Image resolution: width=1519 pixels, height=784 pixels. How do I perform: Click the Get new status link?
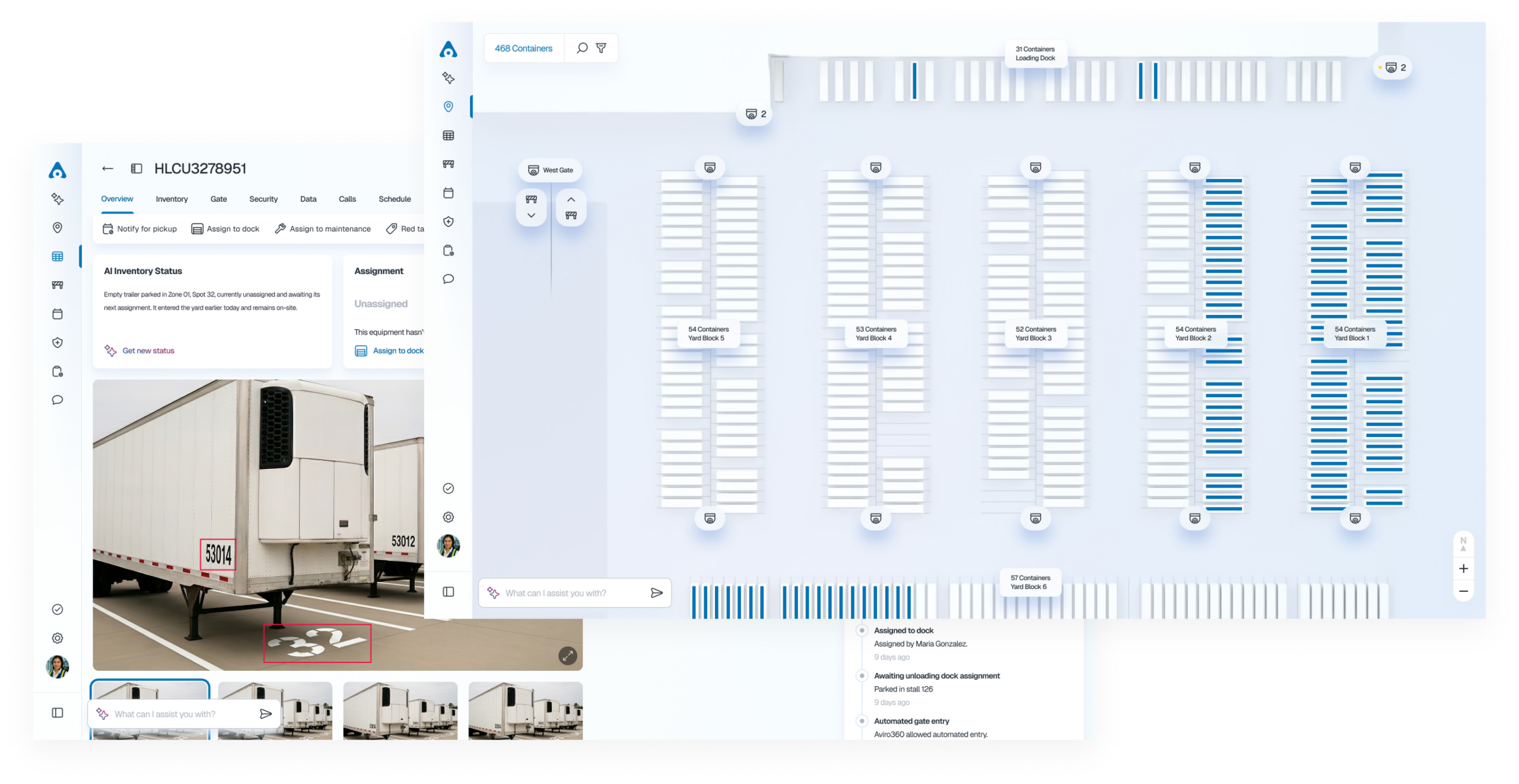point(148,351)
